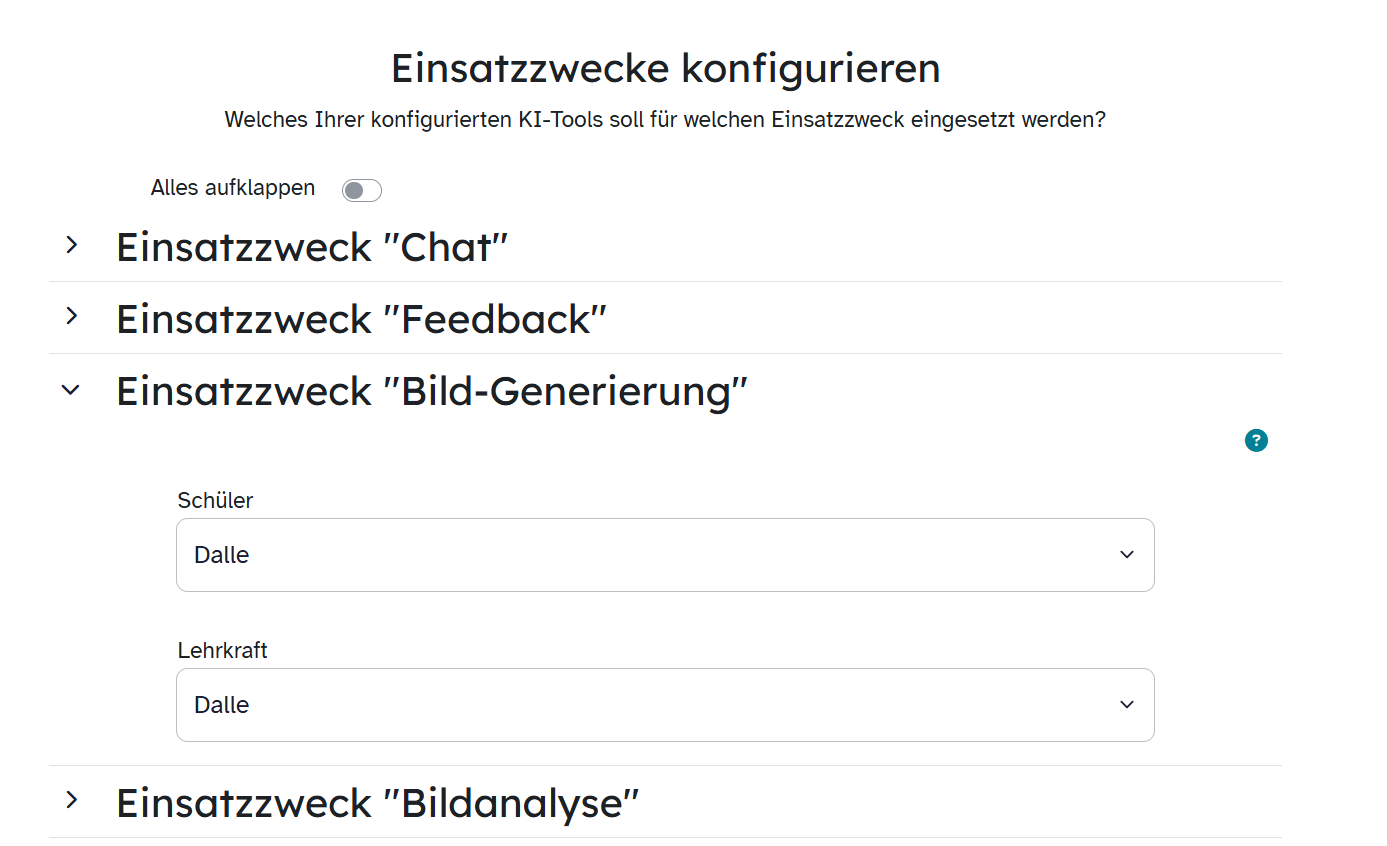Expand the Feedback section chevron arrow
The width and height of the screenshot is (1387, 846).
coord(71,317)
